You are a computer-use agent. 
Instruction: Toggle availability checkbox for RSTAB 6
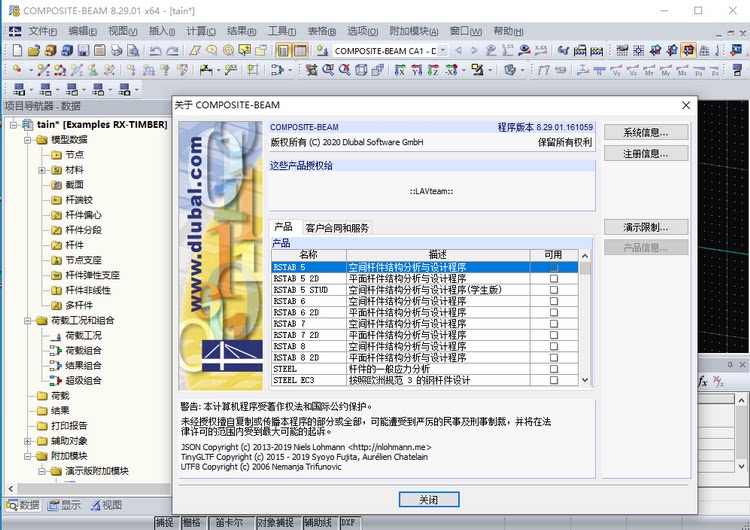point(554,301)
